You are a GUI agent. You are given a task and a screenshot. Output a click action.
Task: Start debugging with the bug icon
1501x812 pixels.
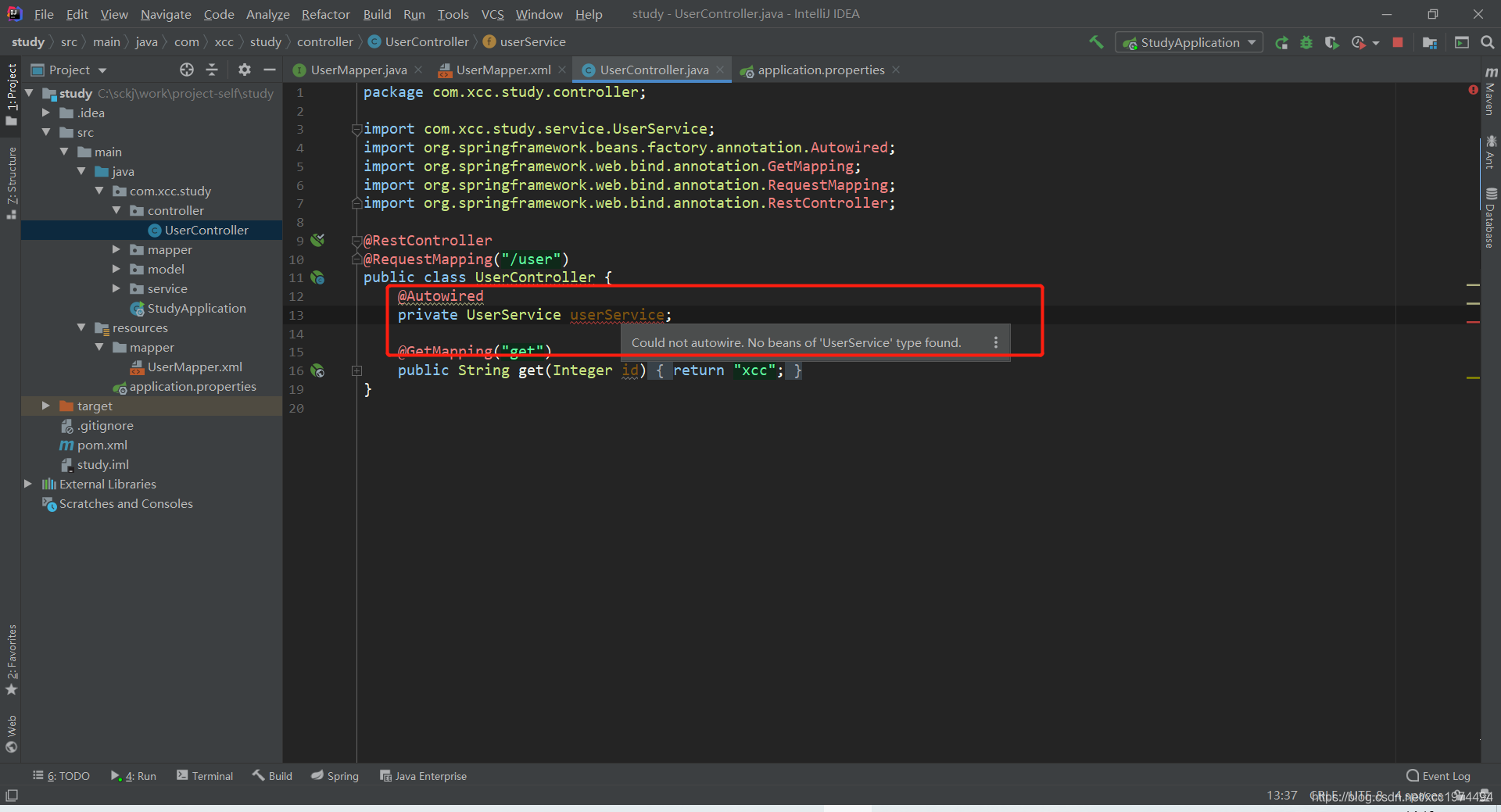click(x=1306, y=43)
